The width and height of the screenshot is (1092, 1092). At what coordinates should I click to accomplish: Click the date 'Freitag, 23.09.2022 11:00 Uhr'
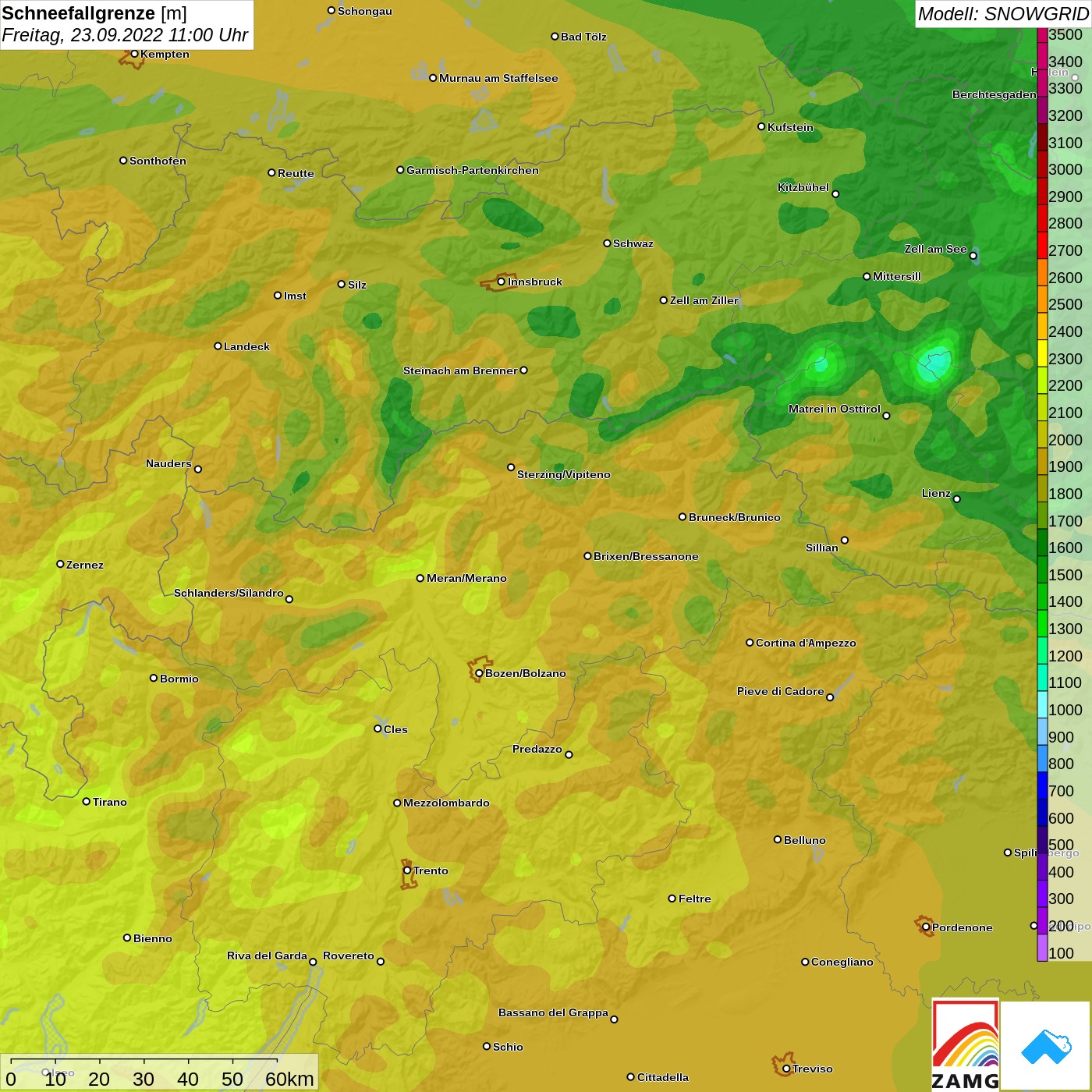click(x=125, y=35)
